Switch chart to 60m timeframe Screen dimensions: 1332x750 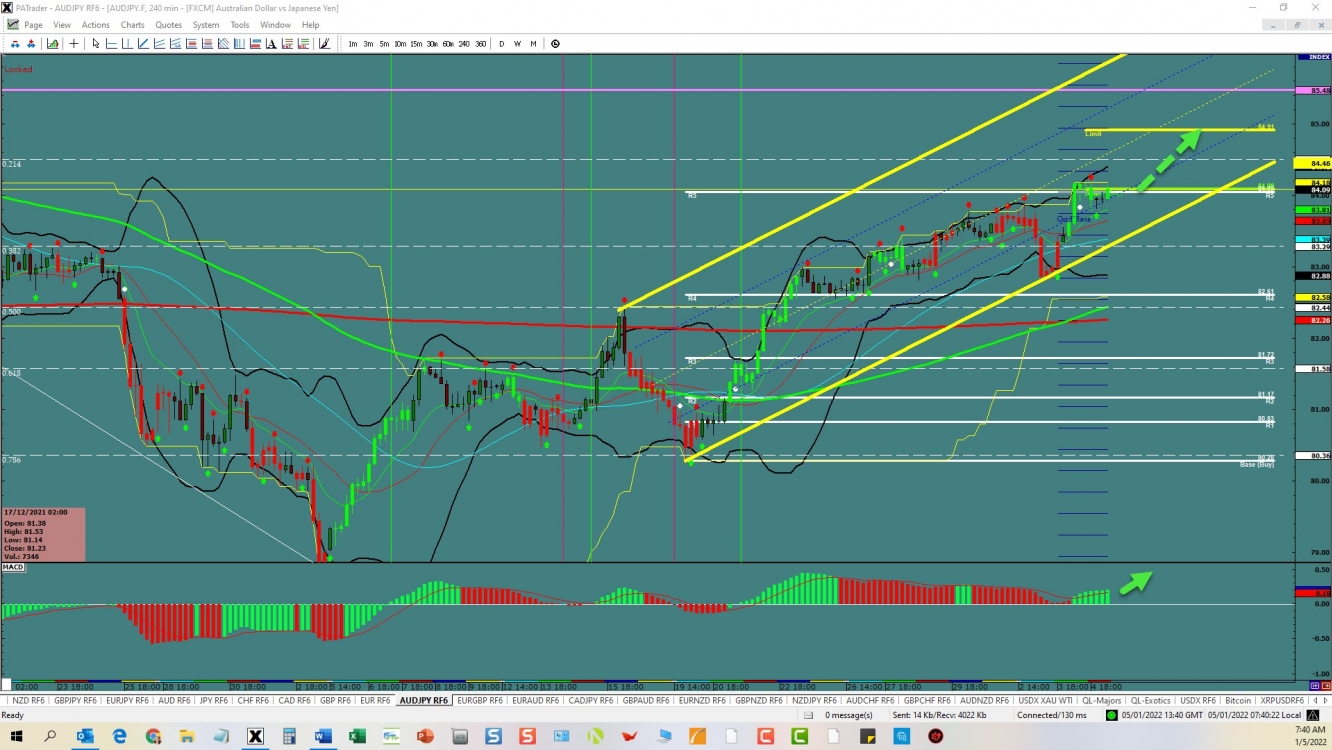pyautogui.click(x=448, y=43)
